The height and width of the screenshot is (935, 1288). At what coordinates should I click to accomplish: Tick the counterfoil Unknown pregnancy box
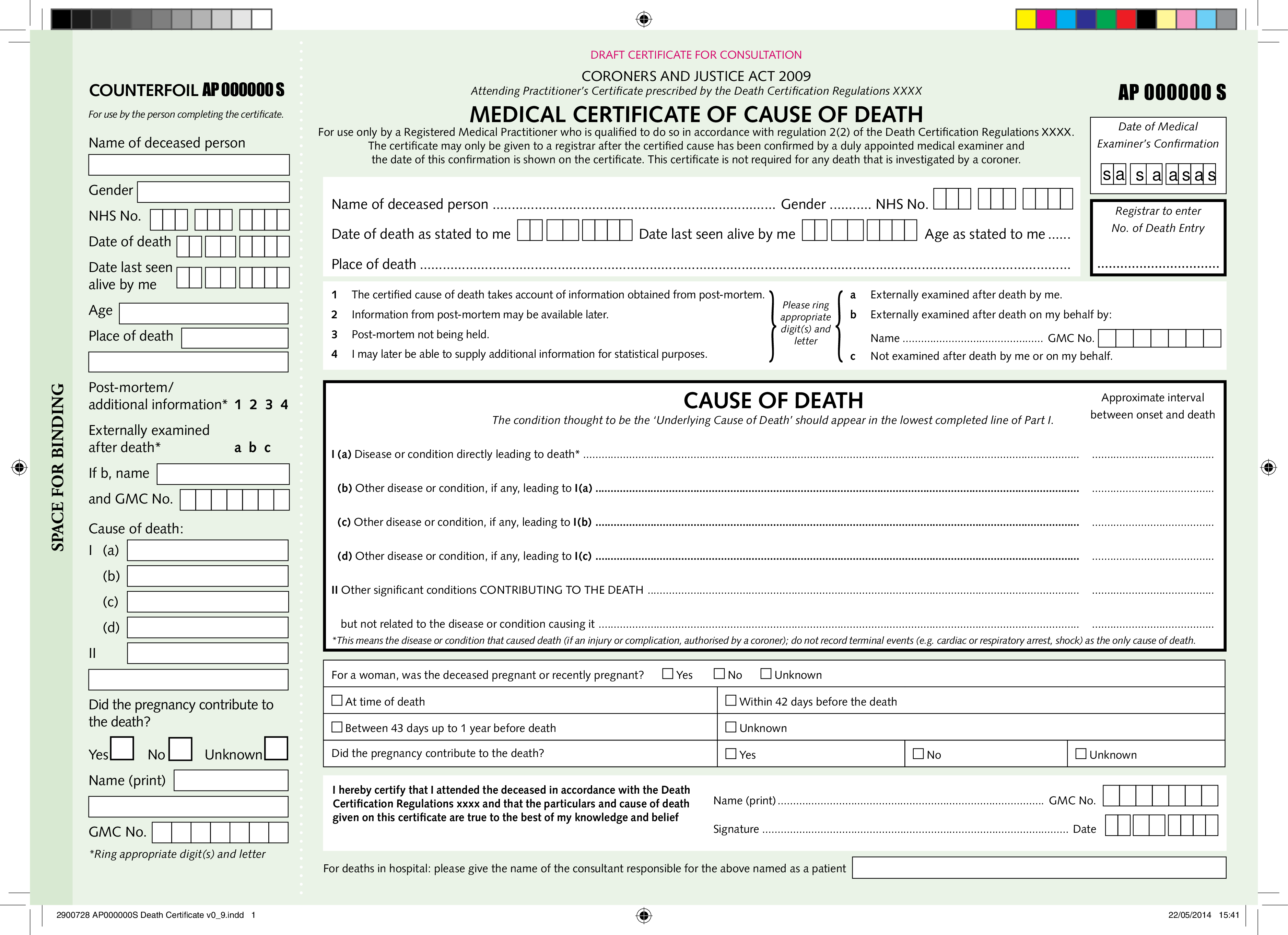click(x=276, y=748)
